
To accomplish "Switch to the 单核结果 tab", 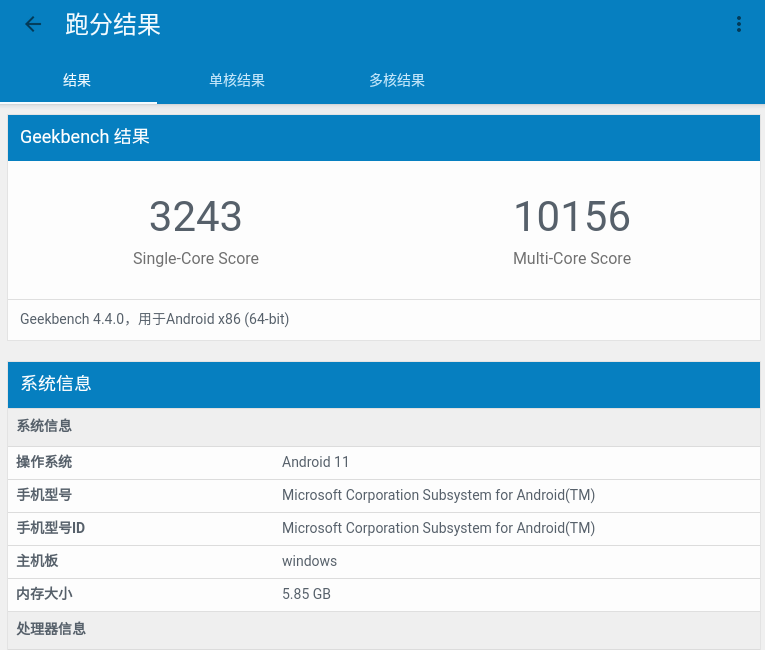I will pos(237,80).
